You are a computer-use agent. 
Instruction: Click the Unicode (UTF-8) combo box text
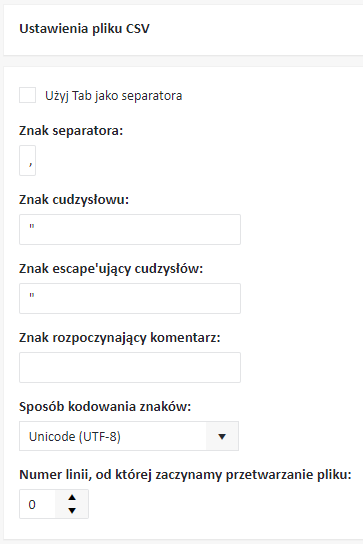pos(75,436)
